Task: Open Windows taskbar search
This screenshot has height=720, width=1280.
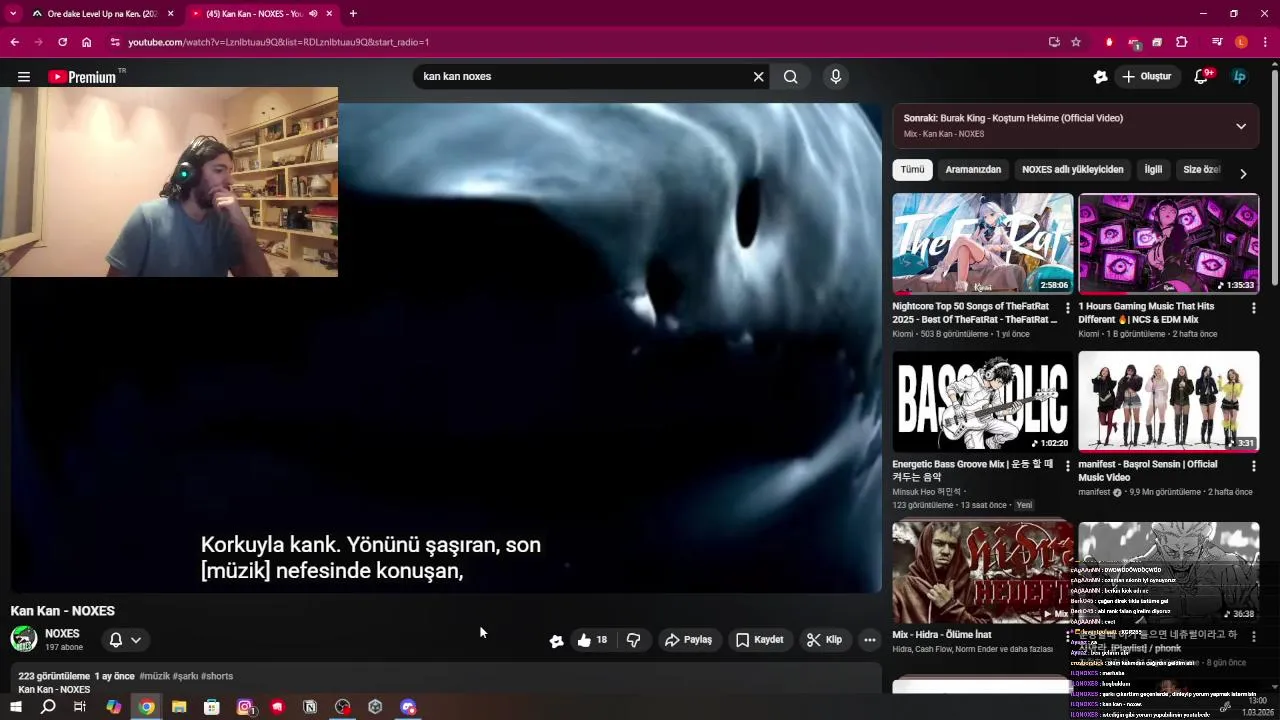Action: tap(48, 707)
